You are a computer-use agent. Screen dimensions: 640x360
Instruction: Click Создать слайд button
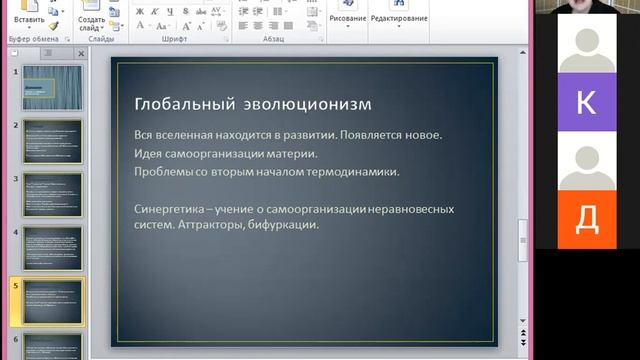tap(91, 16)
